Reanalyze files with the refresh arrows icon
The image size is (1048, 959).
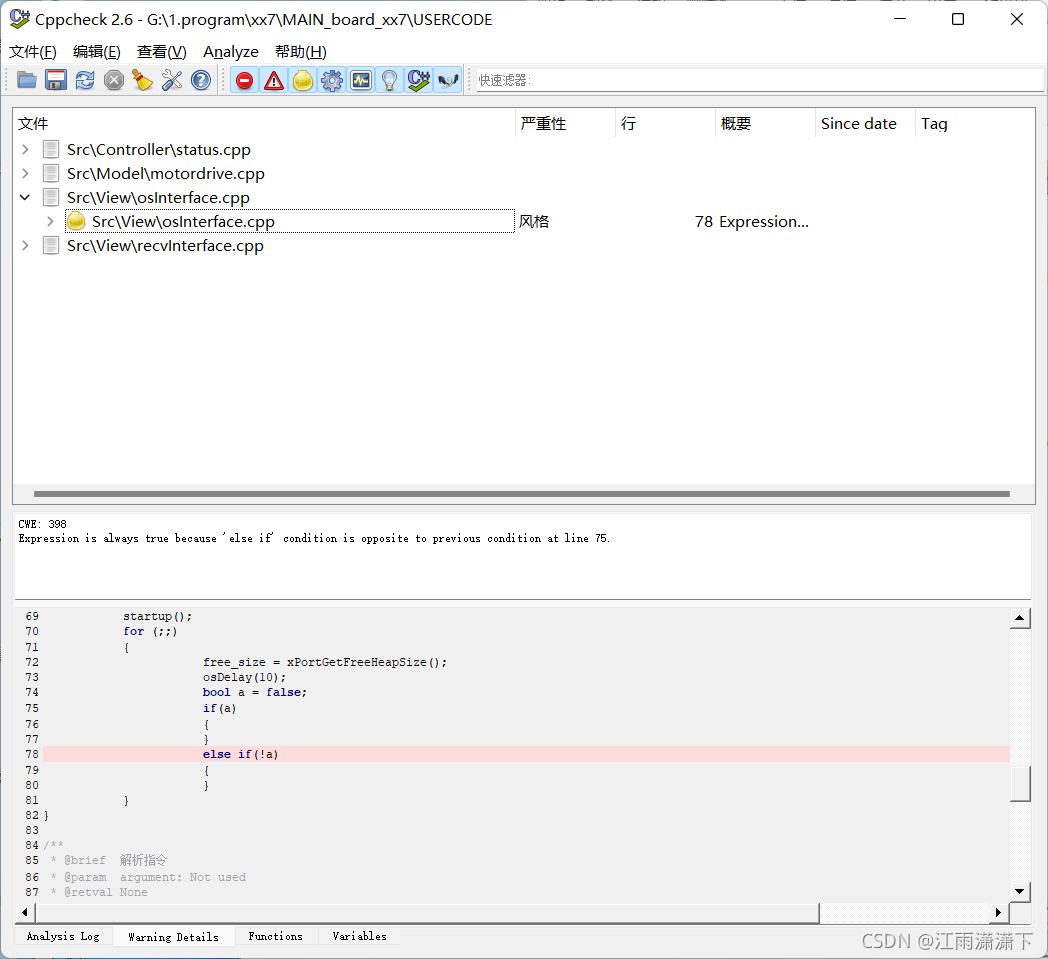pyautogui.click(x=85, y=80)
